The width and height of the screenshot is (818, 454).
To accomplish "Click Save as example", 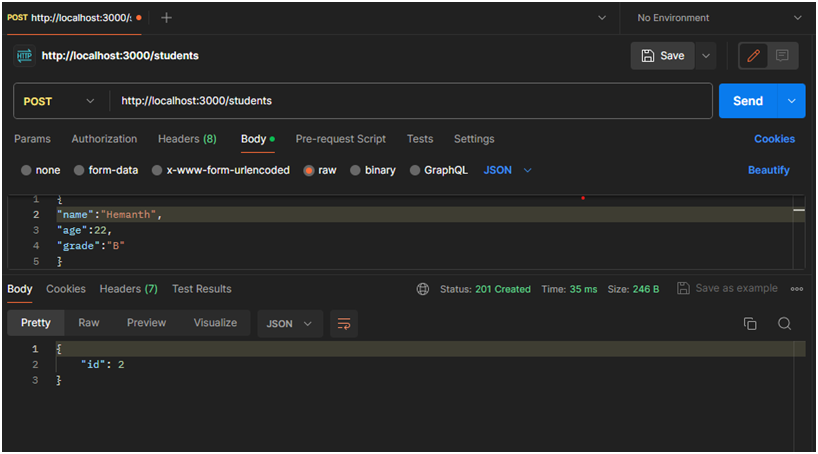I will (x=736, y=289).
